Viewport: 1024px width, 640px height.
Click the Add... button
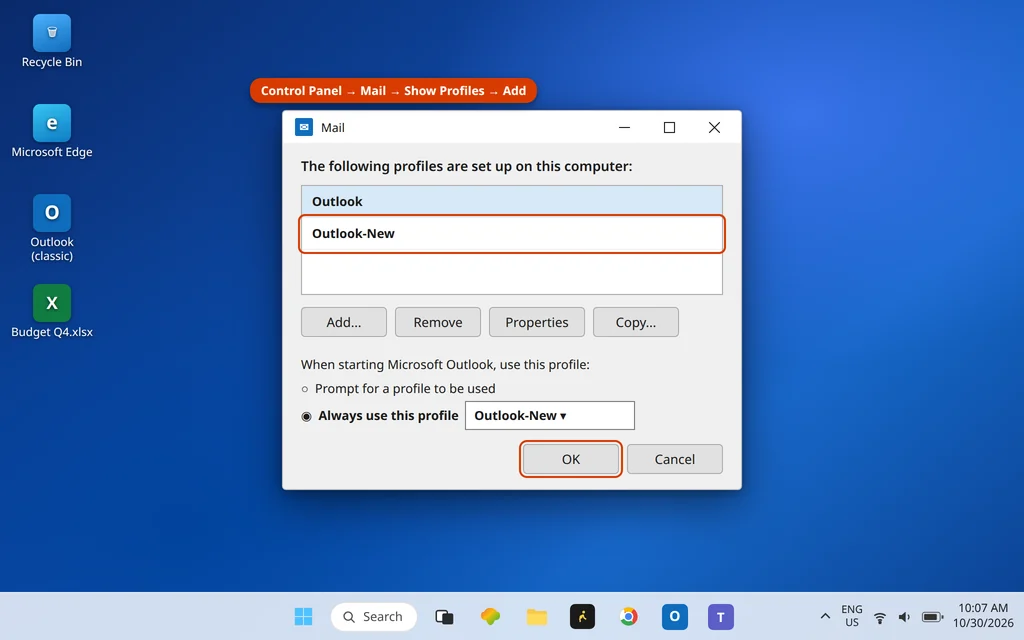click(x=344, y=322)
